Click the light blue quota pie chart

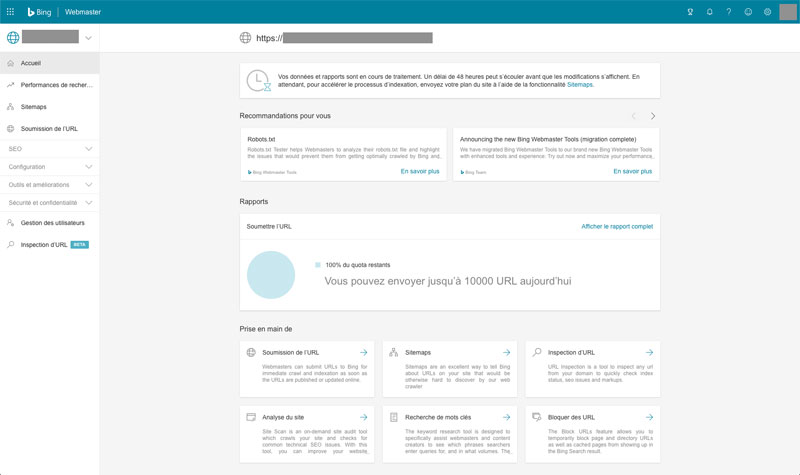click(271, 274)
